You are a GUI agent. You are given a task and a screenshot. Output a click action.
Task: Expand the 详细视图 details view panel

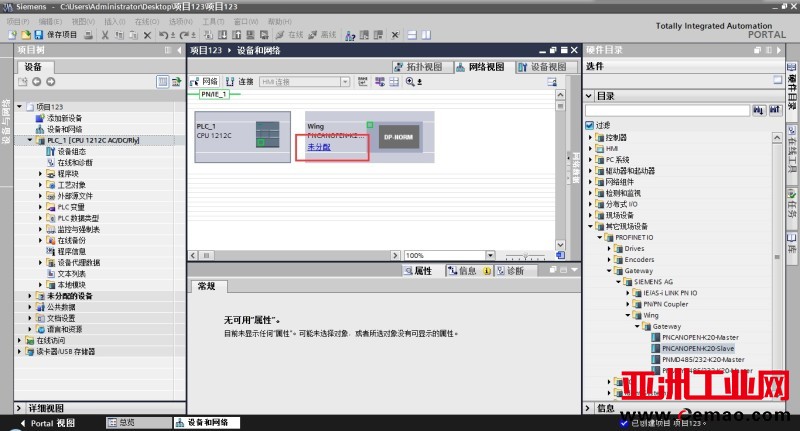click(19, 408)
